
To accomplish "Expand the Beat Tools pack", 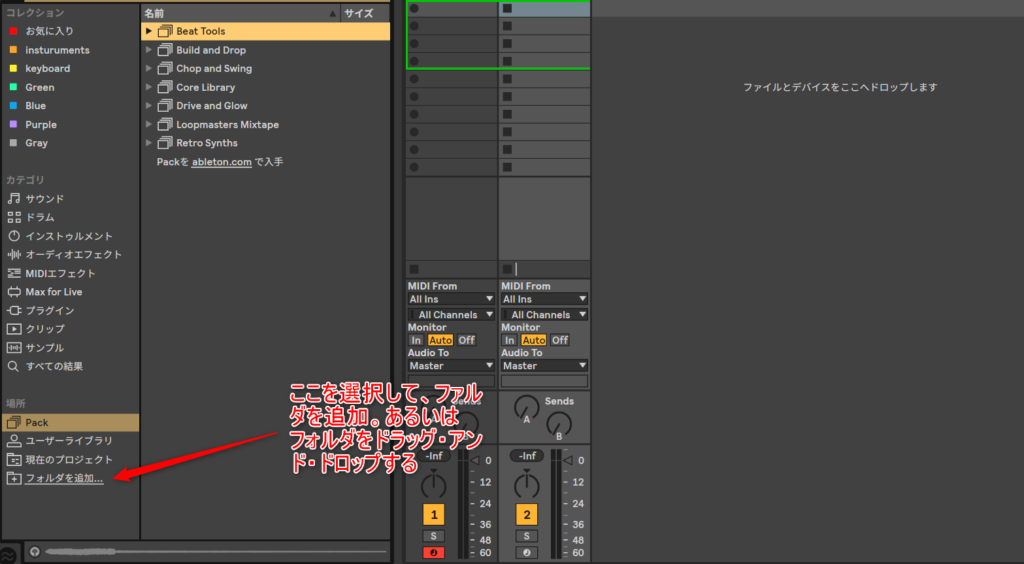I will click(x=149, y=31).
